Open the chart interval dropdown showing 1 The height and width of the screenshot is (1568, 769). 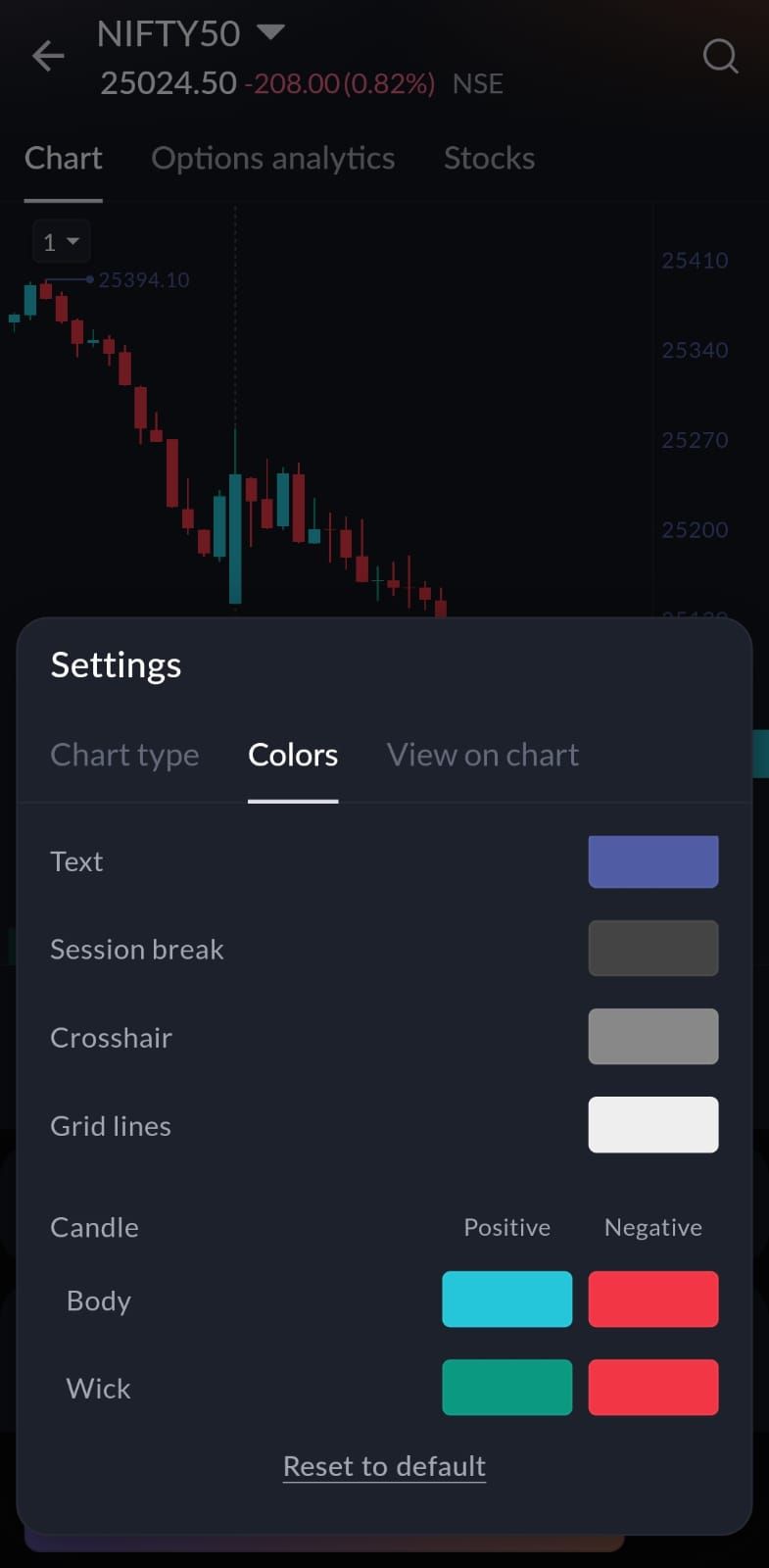click(x=61, y=241)
